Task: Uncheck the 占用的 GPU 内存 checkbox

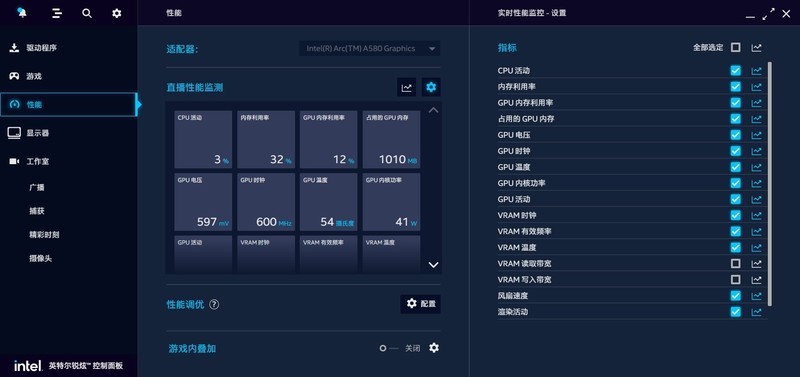Action: [735, 119]
